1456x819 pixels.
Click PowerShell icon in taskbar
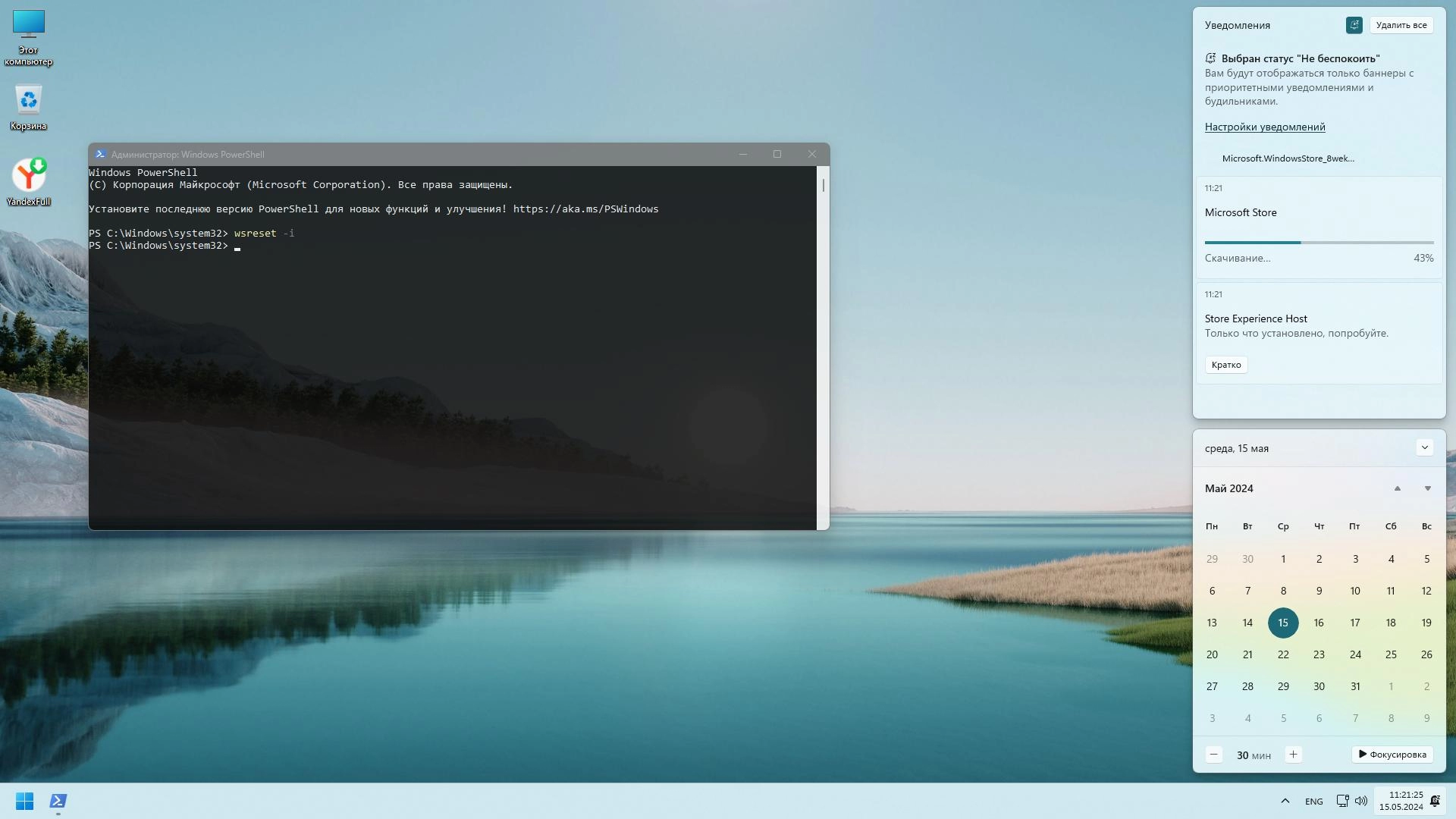[58, 801]
